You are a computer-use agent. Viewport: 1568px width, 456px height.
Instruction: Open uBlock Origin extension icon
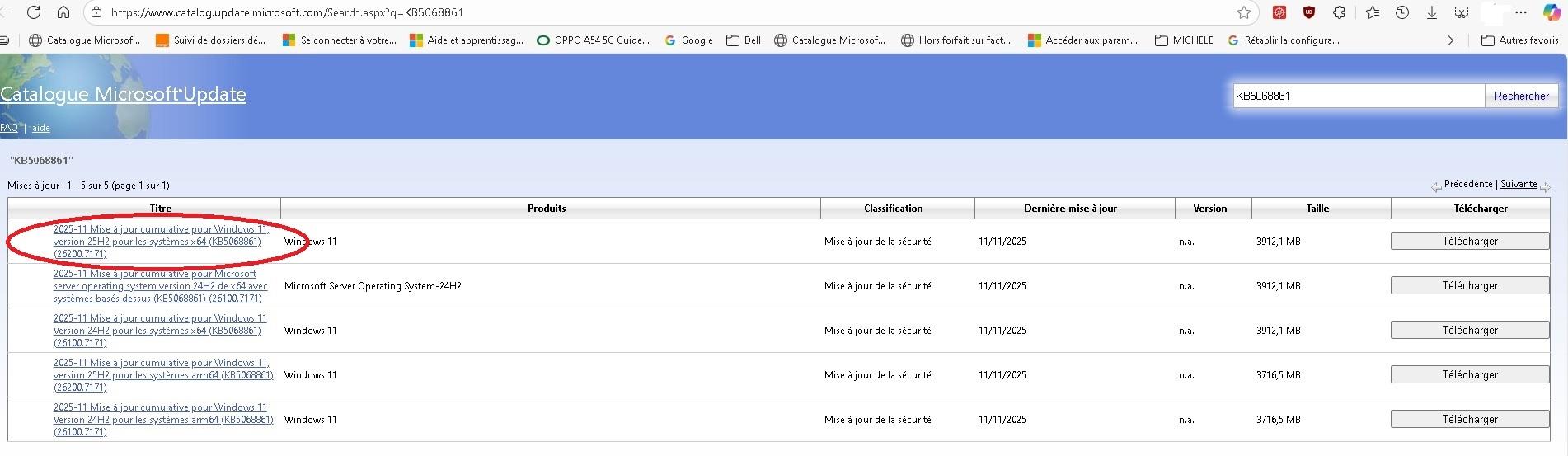(1309, 12)
